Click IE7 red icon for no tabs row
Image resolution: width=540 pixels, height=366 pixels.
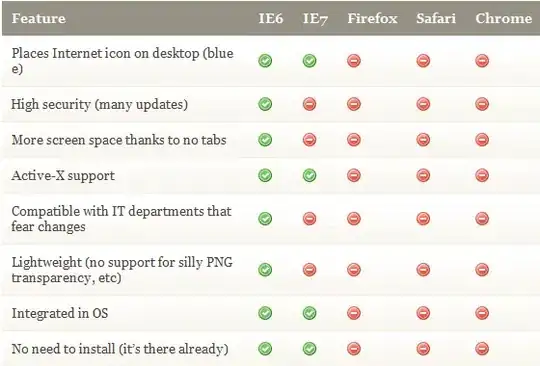pos(310,140)
